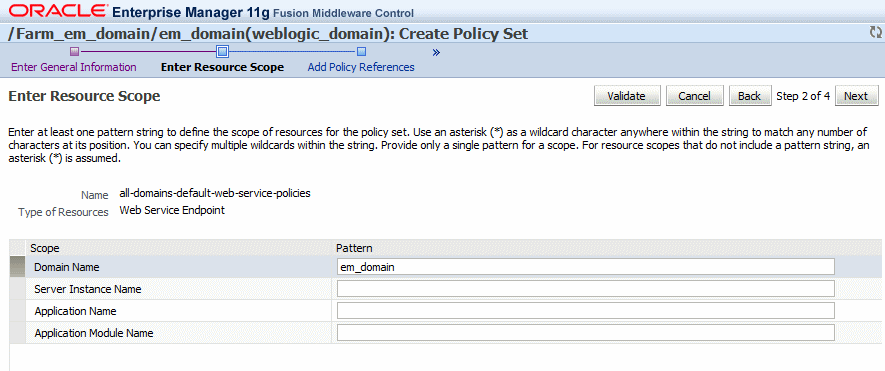Click the Step 2 of 4 indicator

click(803, 96)
